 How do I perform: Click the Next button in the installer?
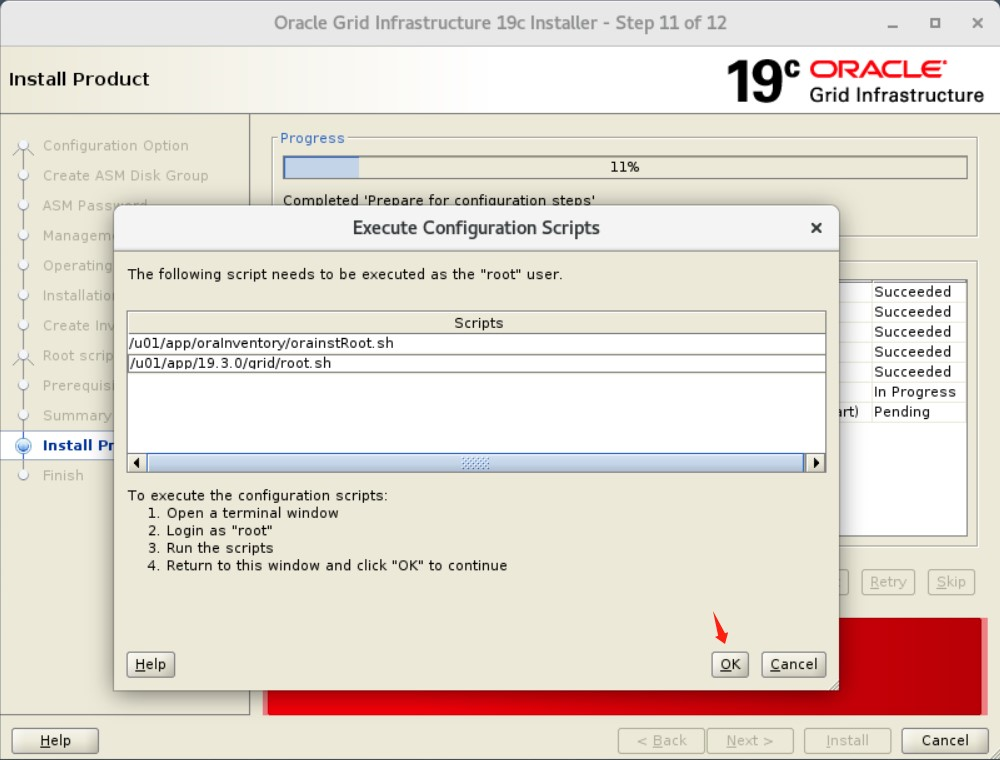click(x=750, y=740)
